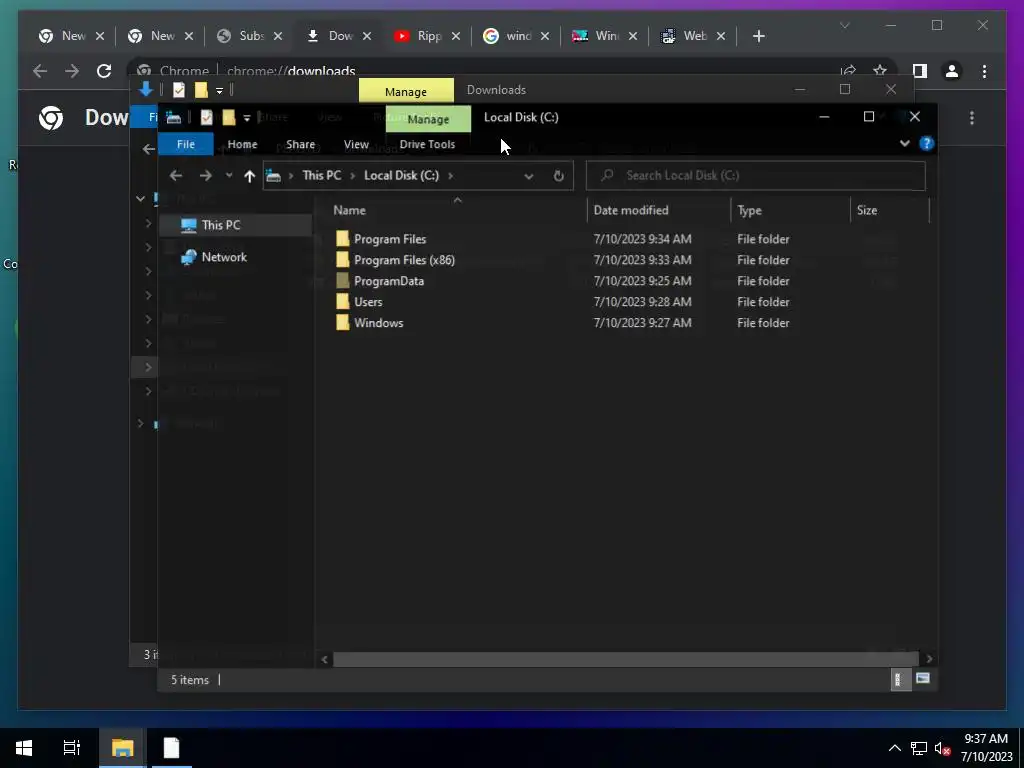Go up one folder level

[249, 176]
